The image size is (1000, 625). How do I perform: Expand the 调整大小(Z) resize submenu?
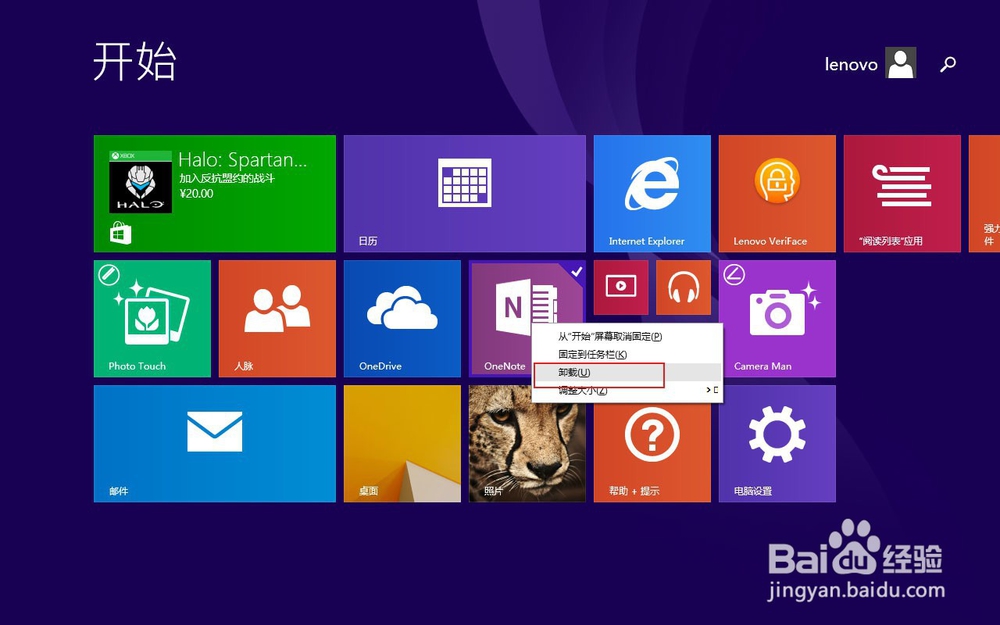tap(627, 390)
